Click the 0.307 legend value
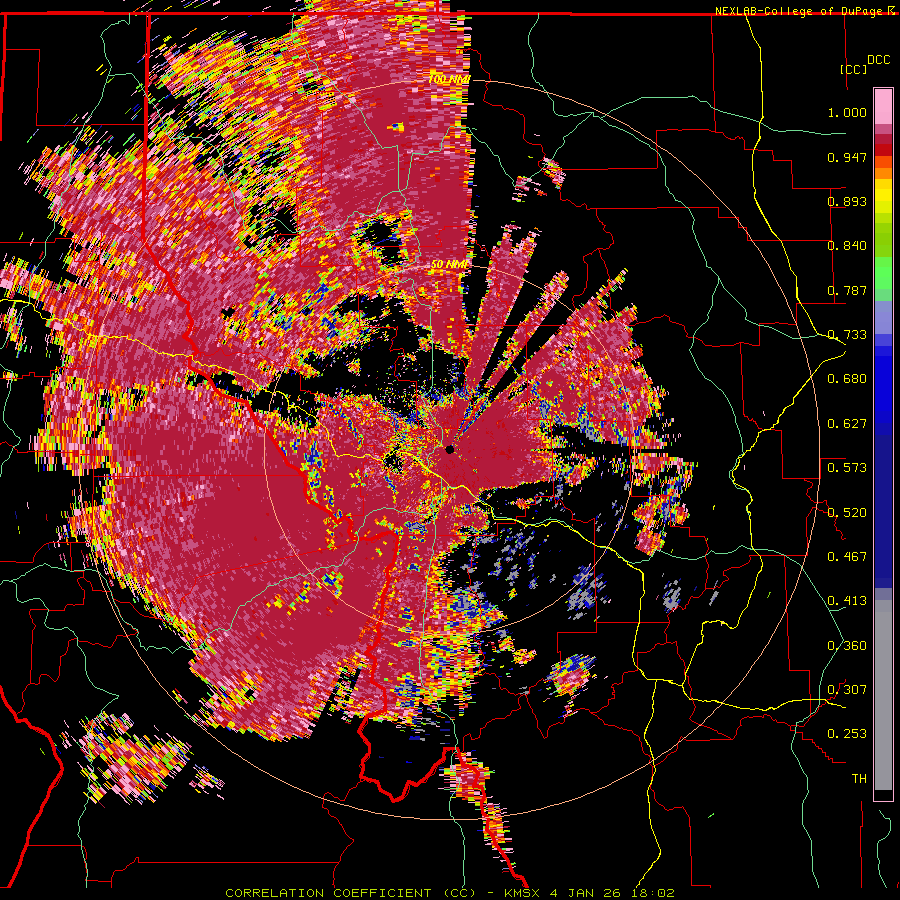Screen dimensions: 900x900 click(x=847, y=690)
